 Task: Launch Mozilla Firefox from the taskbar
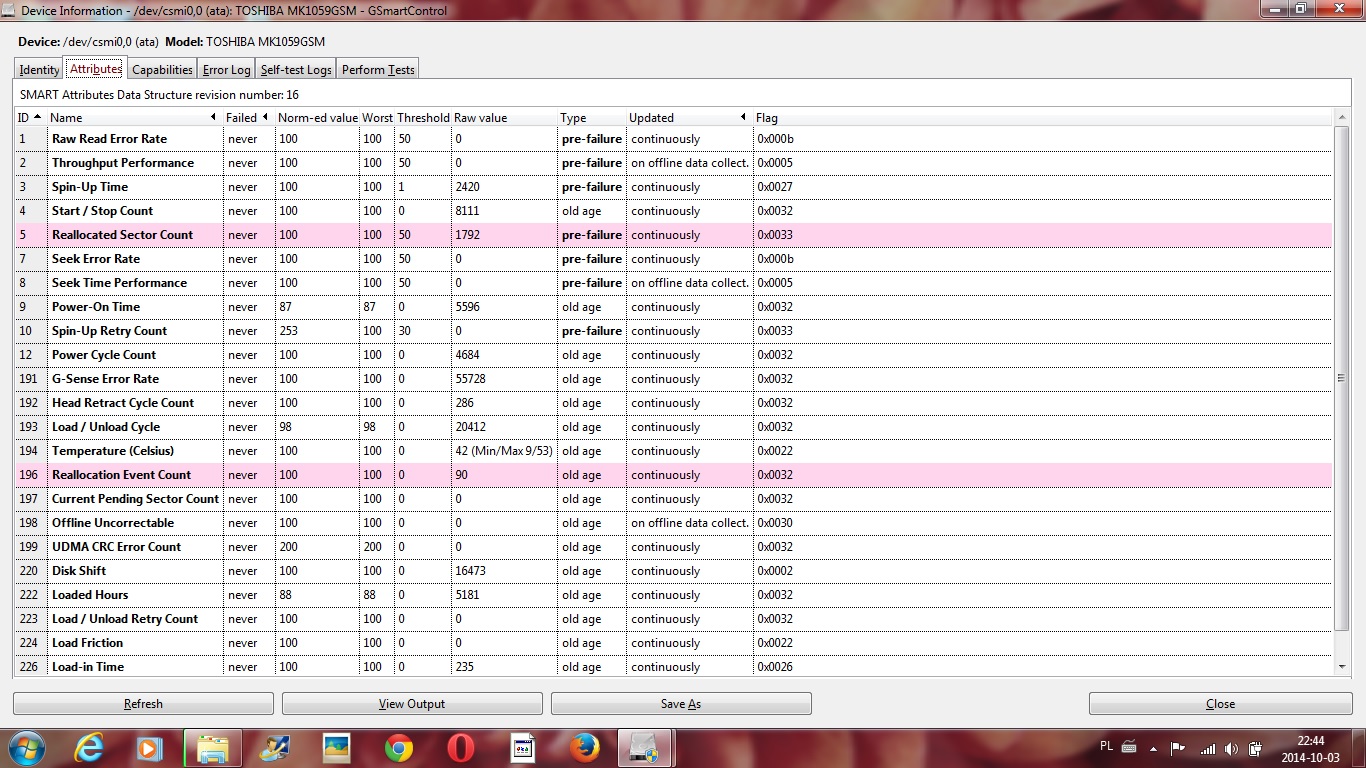click(x=584, y=748)
